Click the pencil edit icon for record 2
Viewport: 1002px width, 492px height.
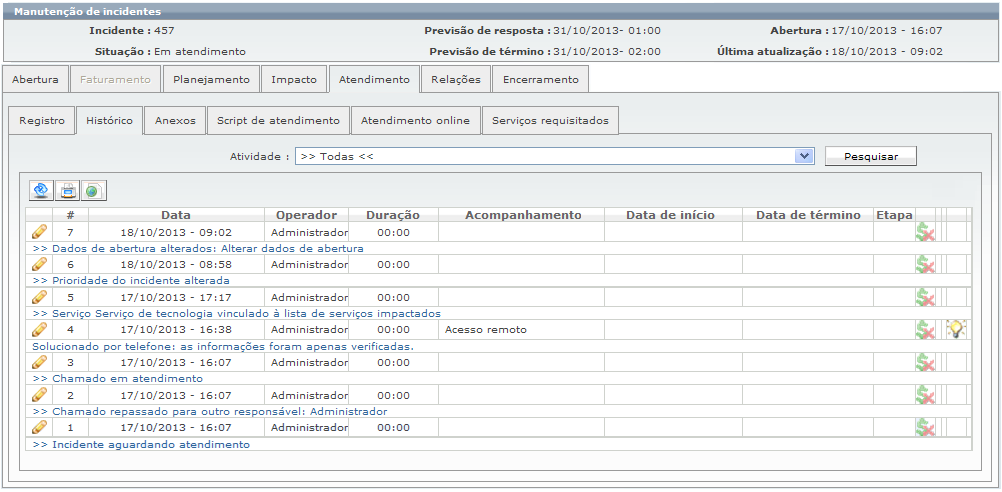[40, 395]
